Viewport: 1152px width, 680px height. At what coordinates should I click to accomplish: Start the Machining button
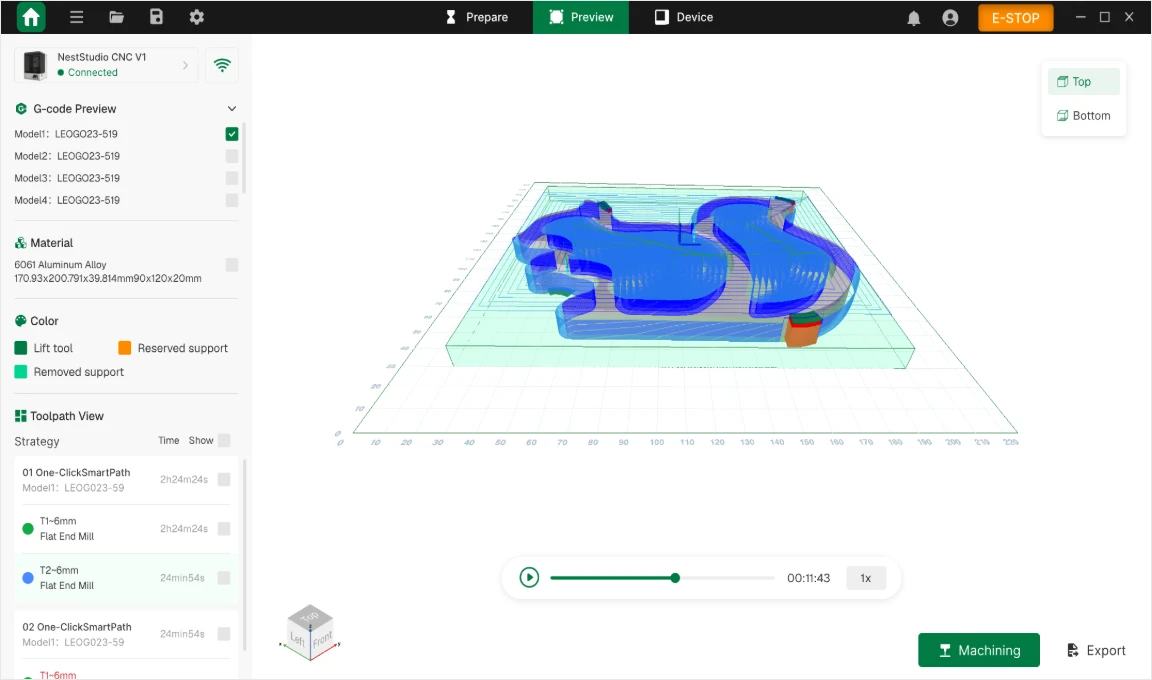point(979,650)
